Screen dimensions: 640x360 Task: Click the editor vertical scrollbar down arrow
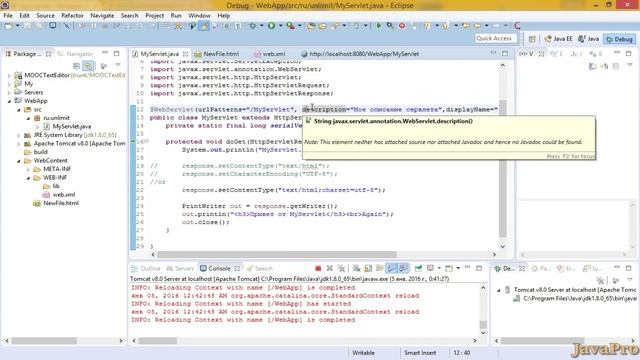pyautogui.click(x=503, y=246)
